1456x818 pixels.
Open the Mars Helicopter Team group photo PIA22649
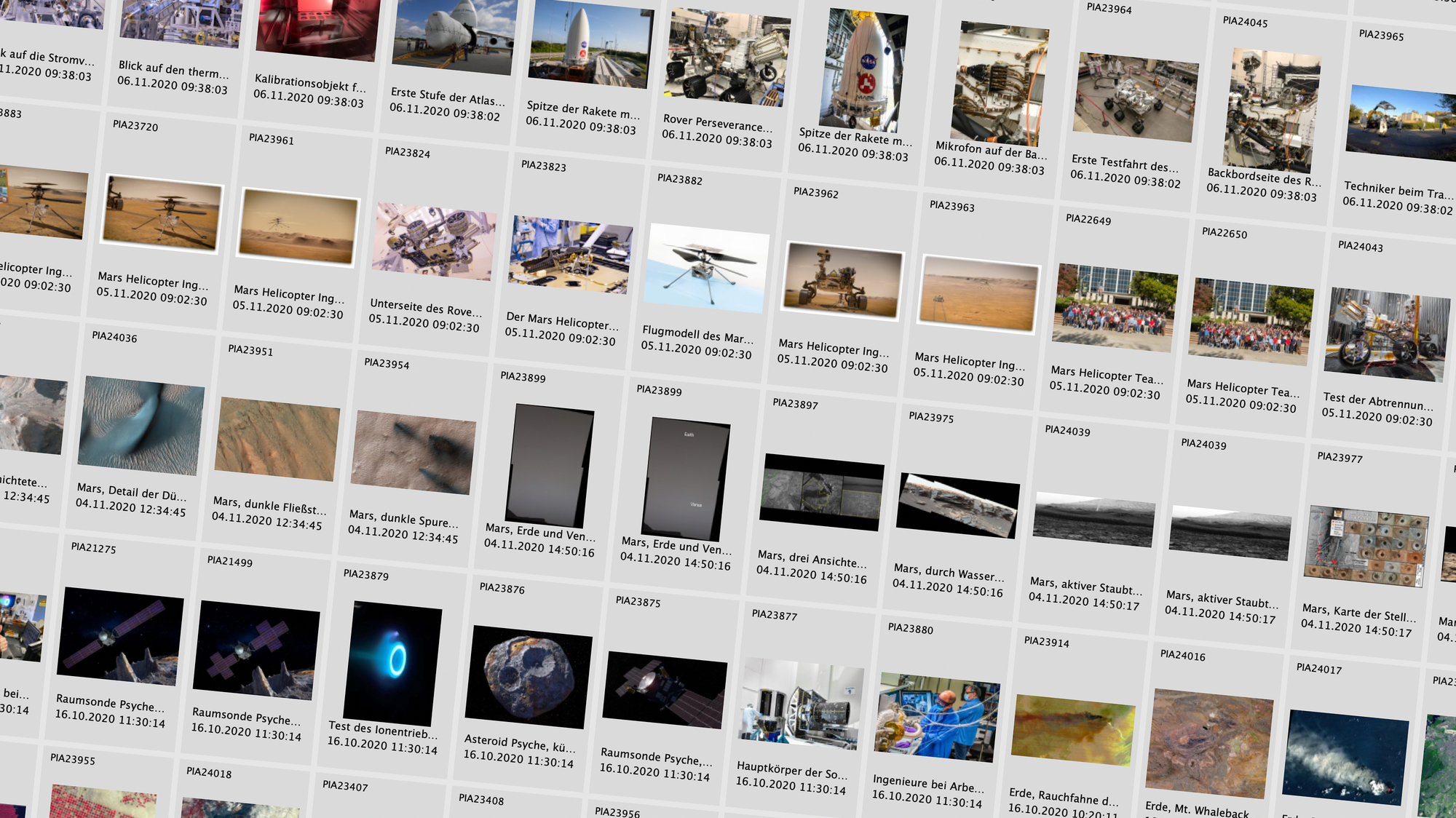(1114, 309)
